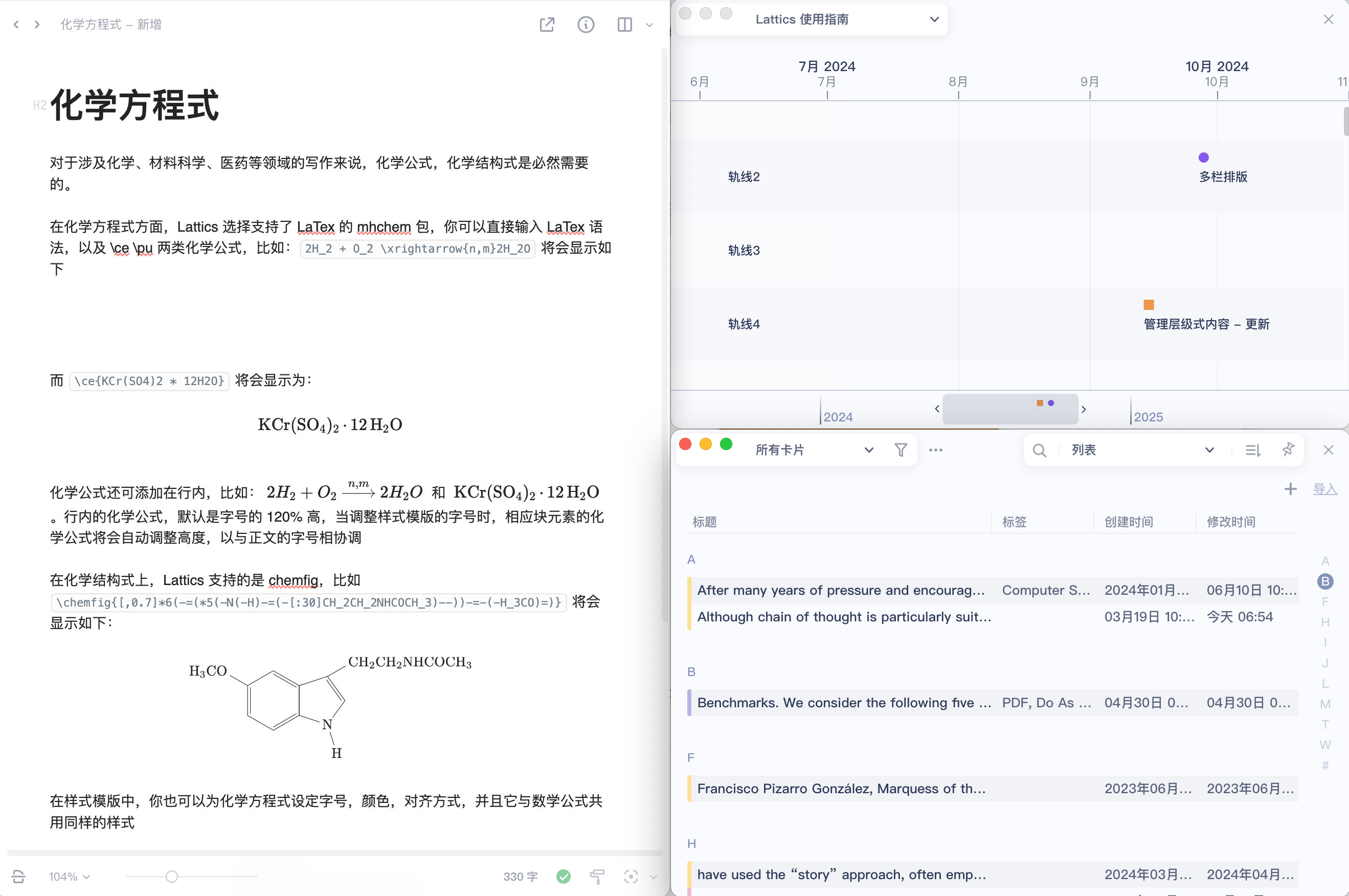Sort by 创建时间 column header

click(x=1129, y=522)
